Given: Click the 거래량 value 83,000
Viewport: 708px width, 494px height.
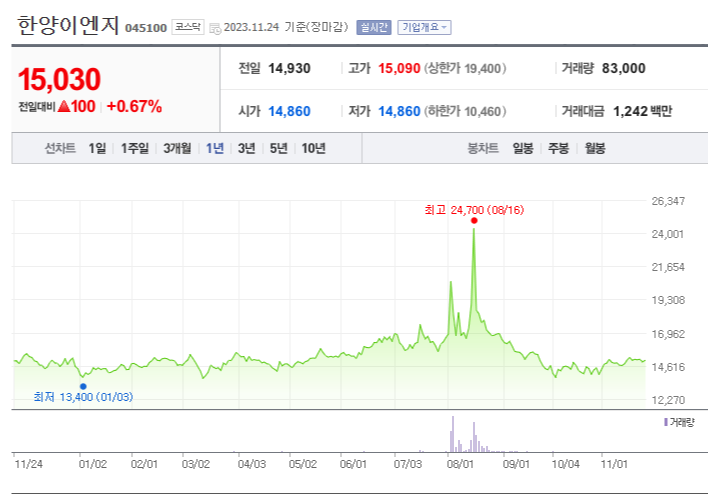Looking at the screenshot, I should tap(624, 69).
